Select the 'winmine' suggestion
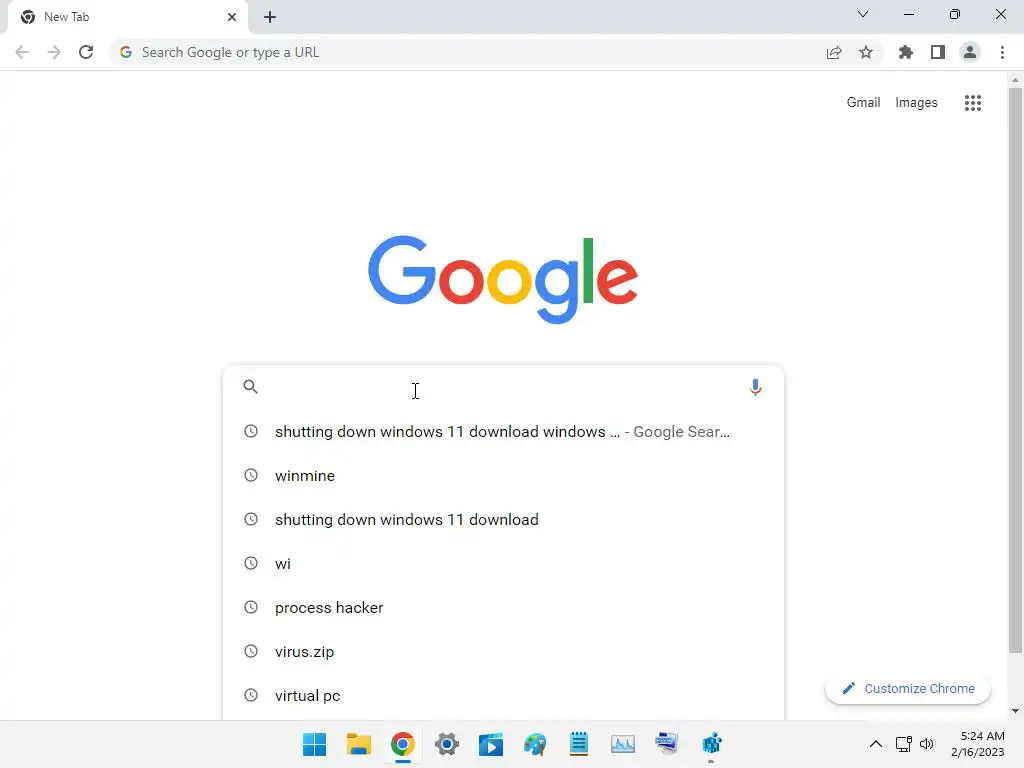 click(503, 475)
